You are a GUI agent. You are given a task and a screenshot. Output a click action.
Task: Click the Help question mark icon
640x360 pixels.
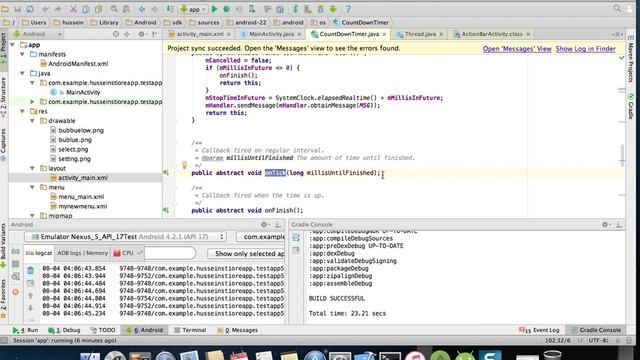pos(348,9)
